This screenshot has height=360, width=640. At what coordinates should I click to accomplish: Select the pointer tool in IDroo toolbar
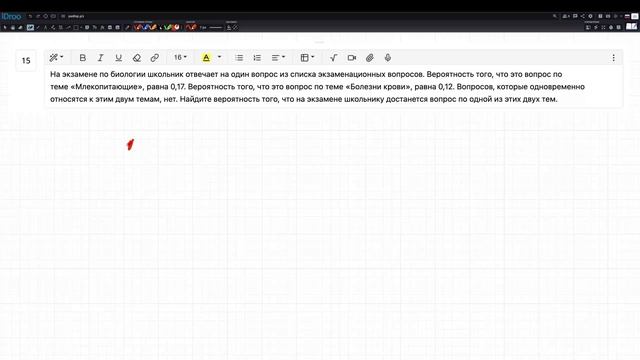point(5,27)
